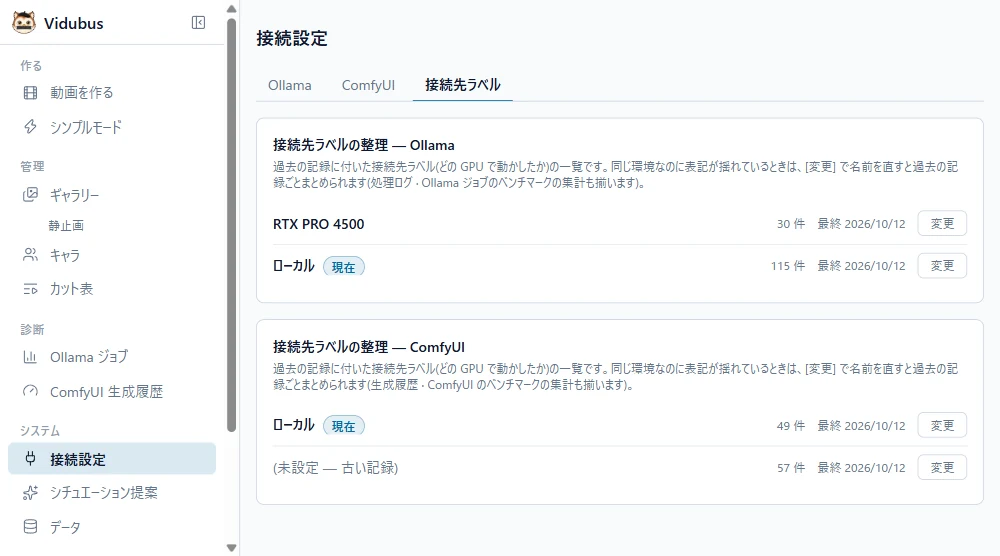Click the database icon beside データ
1000x556 pixels.
(30, 527)
